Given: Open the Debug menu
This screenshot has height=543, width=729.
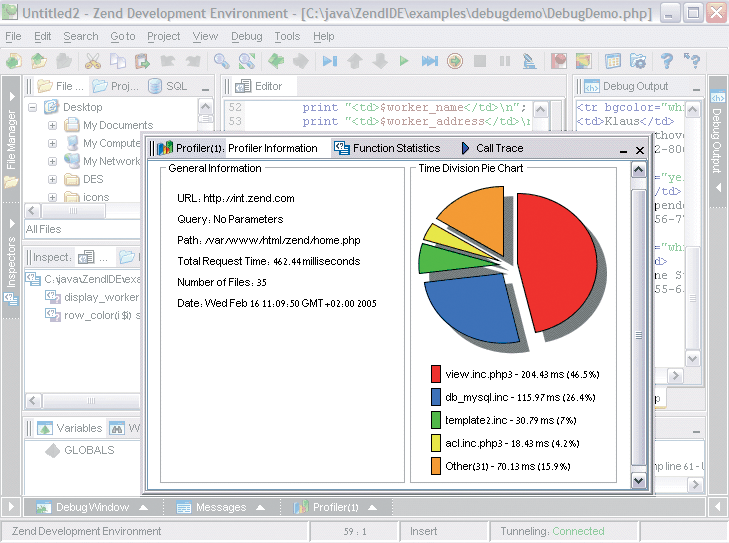Looking at the screenshot, I should point(247,36).
